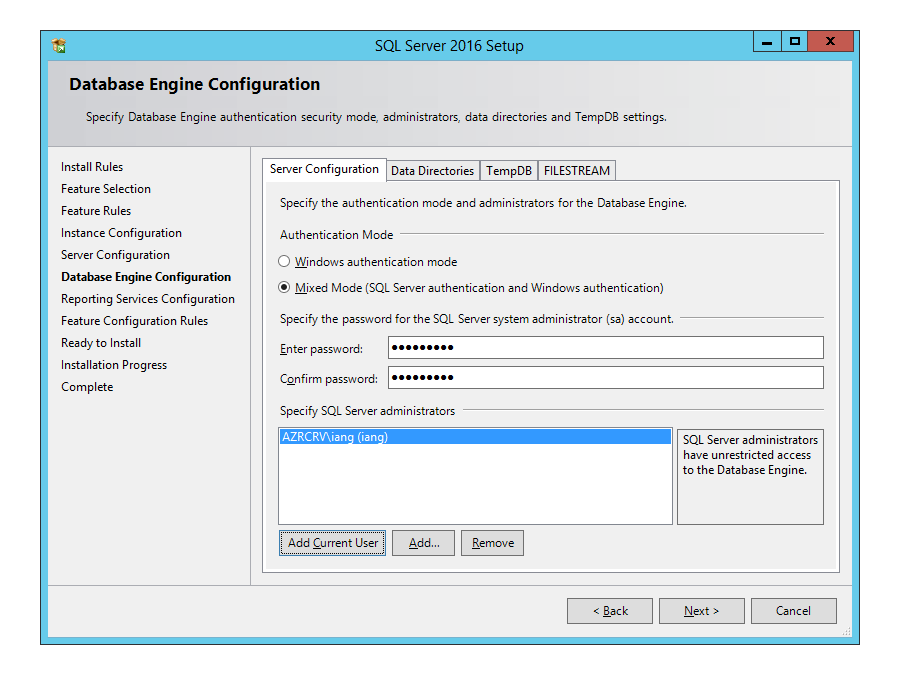This screenshot has width=900, height=675.
Task: Open the FILESTREAM tab
Action: (x=576, y=170)
